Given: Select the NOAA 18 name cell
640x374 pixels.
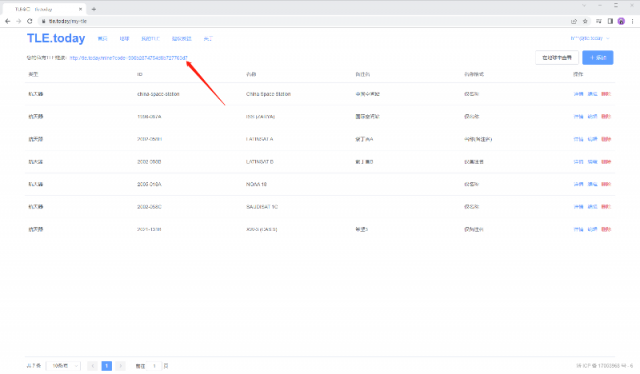Looking at the screenshot, I should tap(256, 184).
